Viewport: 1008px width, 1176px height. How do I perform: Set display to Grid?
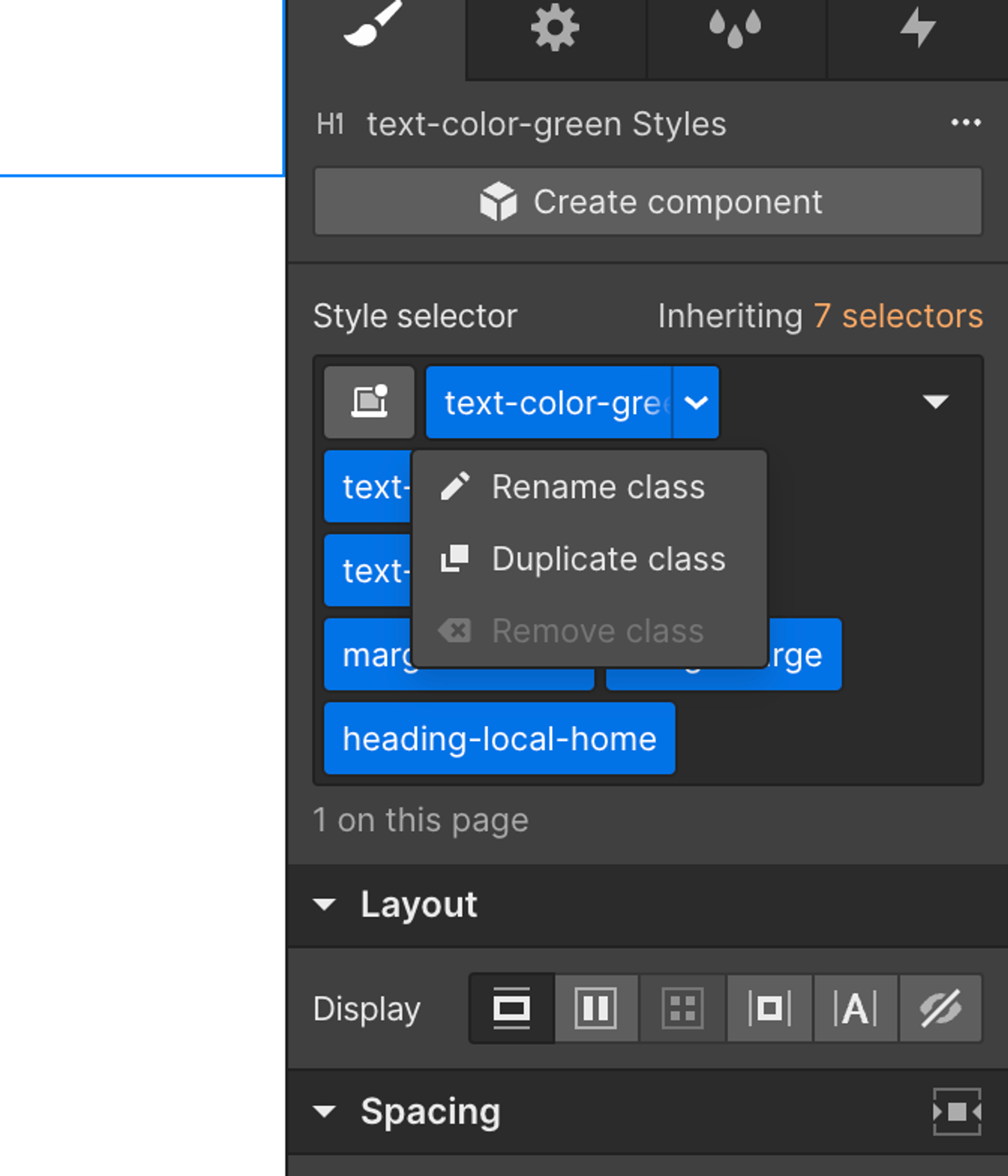(x=682, y=1009)
